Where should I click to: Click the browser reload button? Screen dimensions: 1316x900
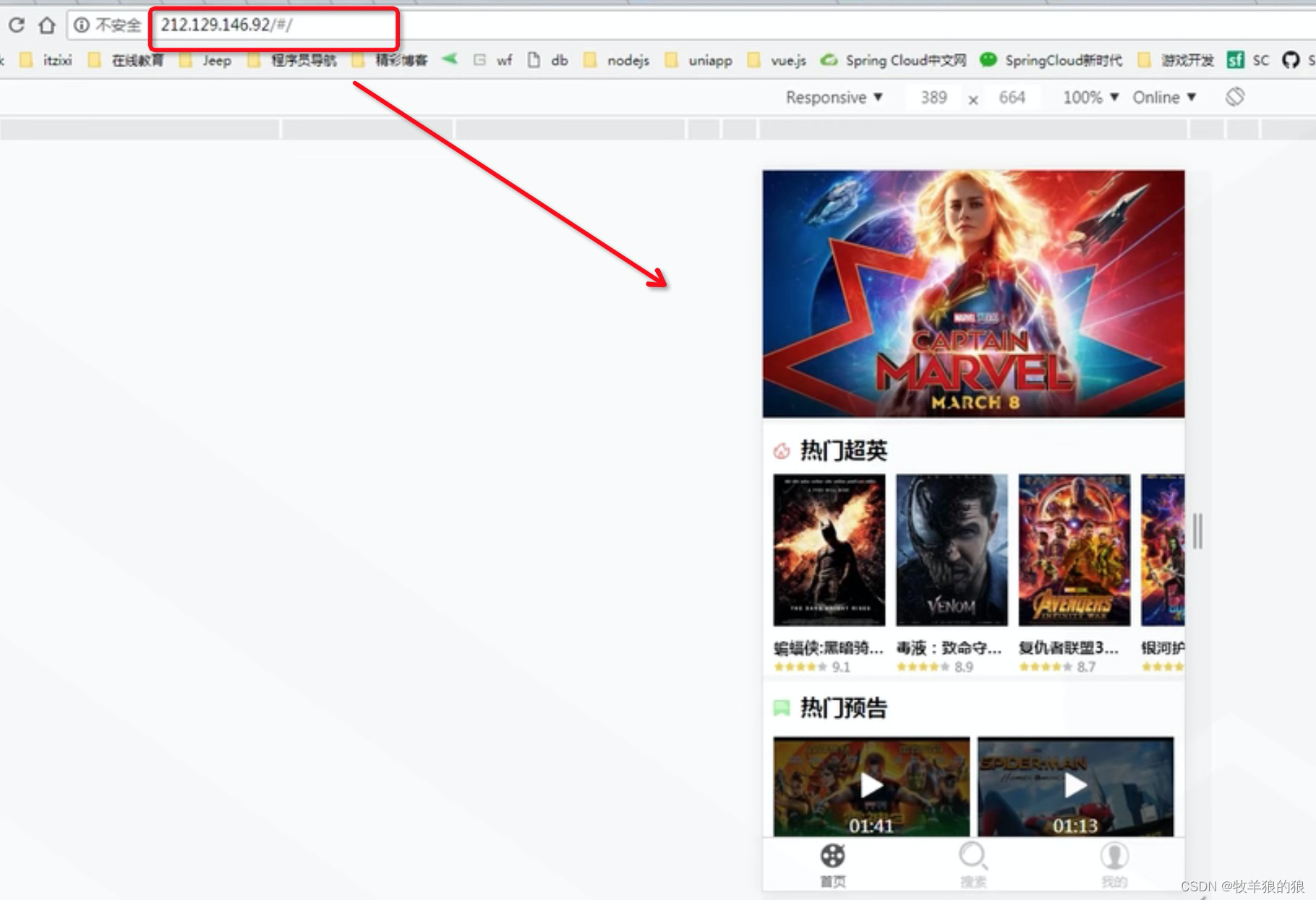coord(17,25)
